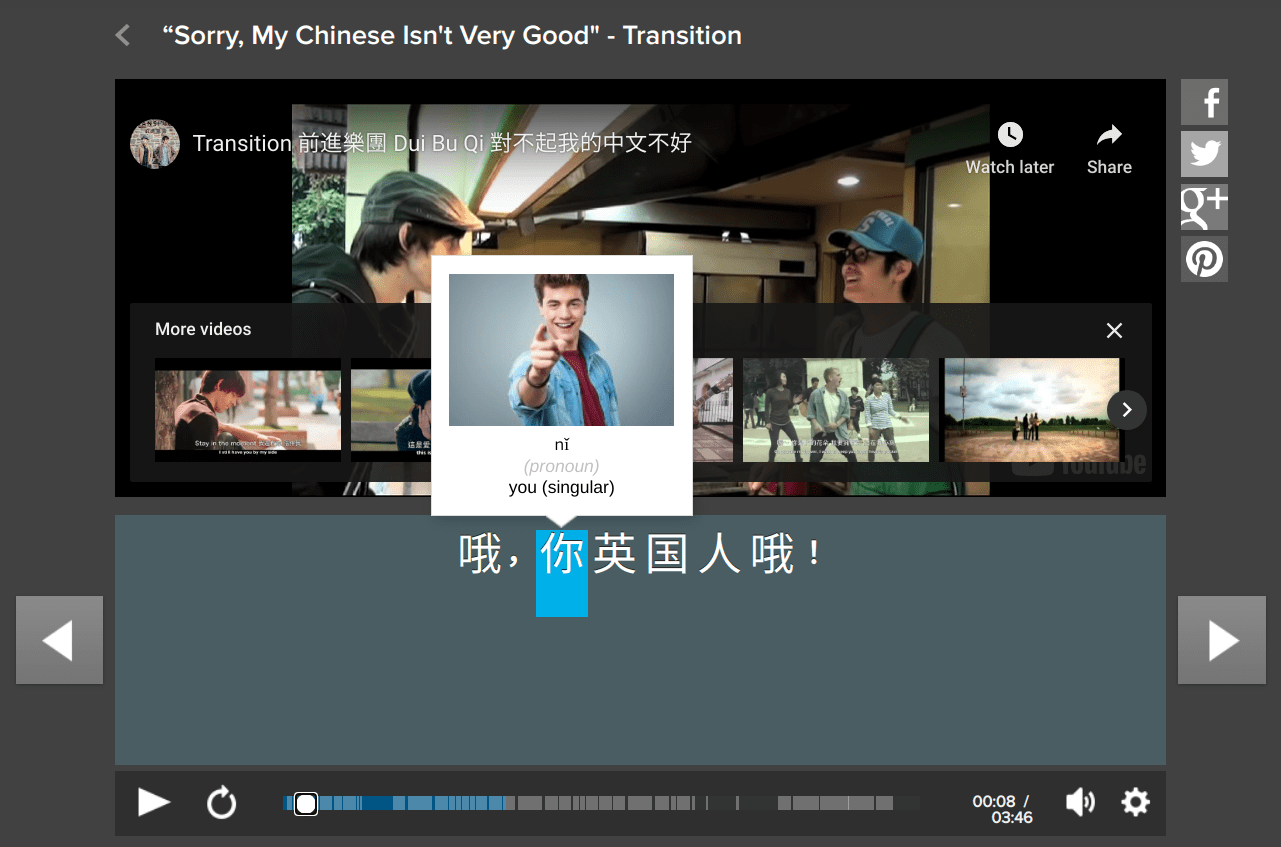Click the character 英 in subtitle

614,554
